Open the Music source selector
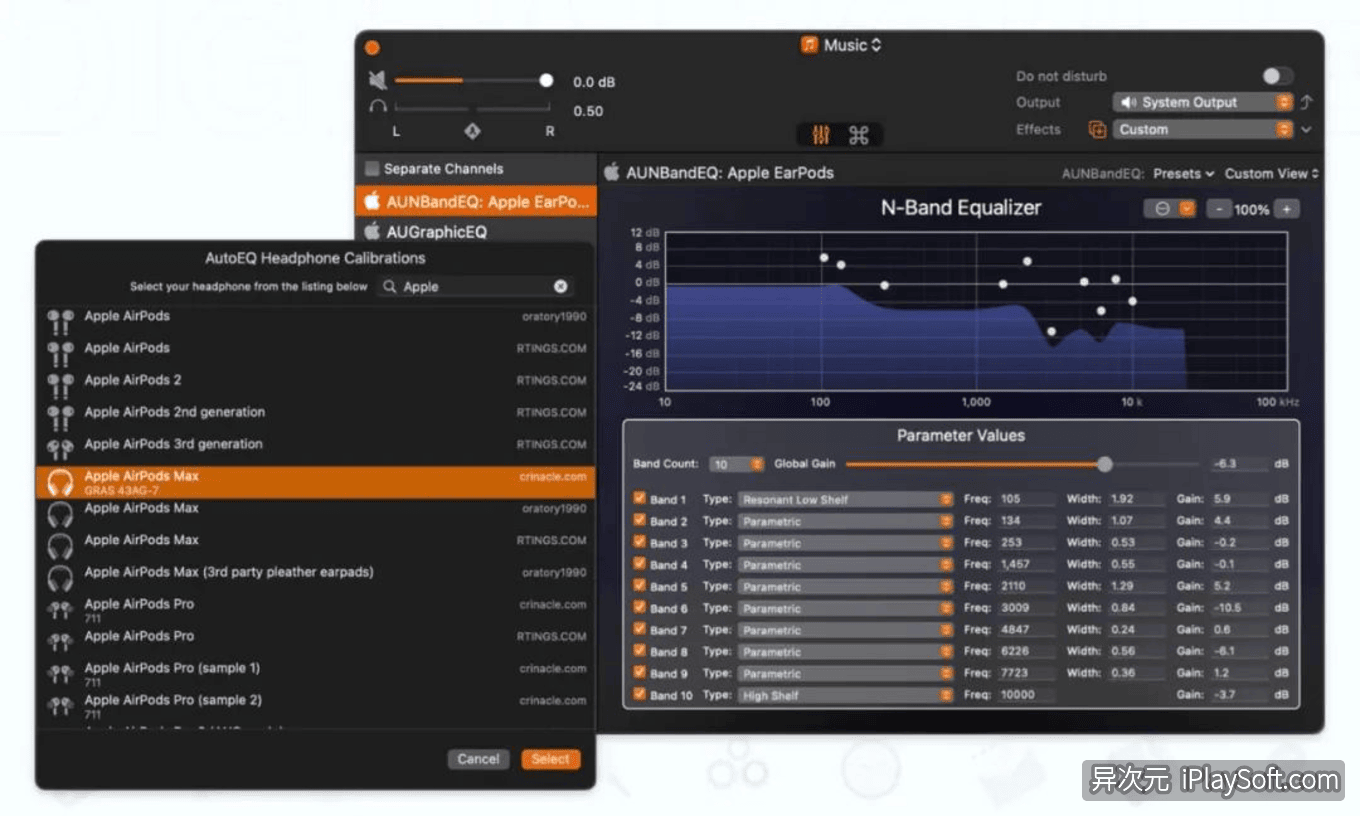1360x816 pixels. 841,45
